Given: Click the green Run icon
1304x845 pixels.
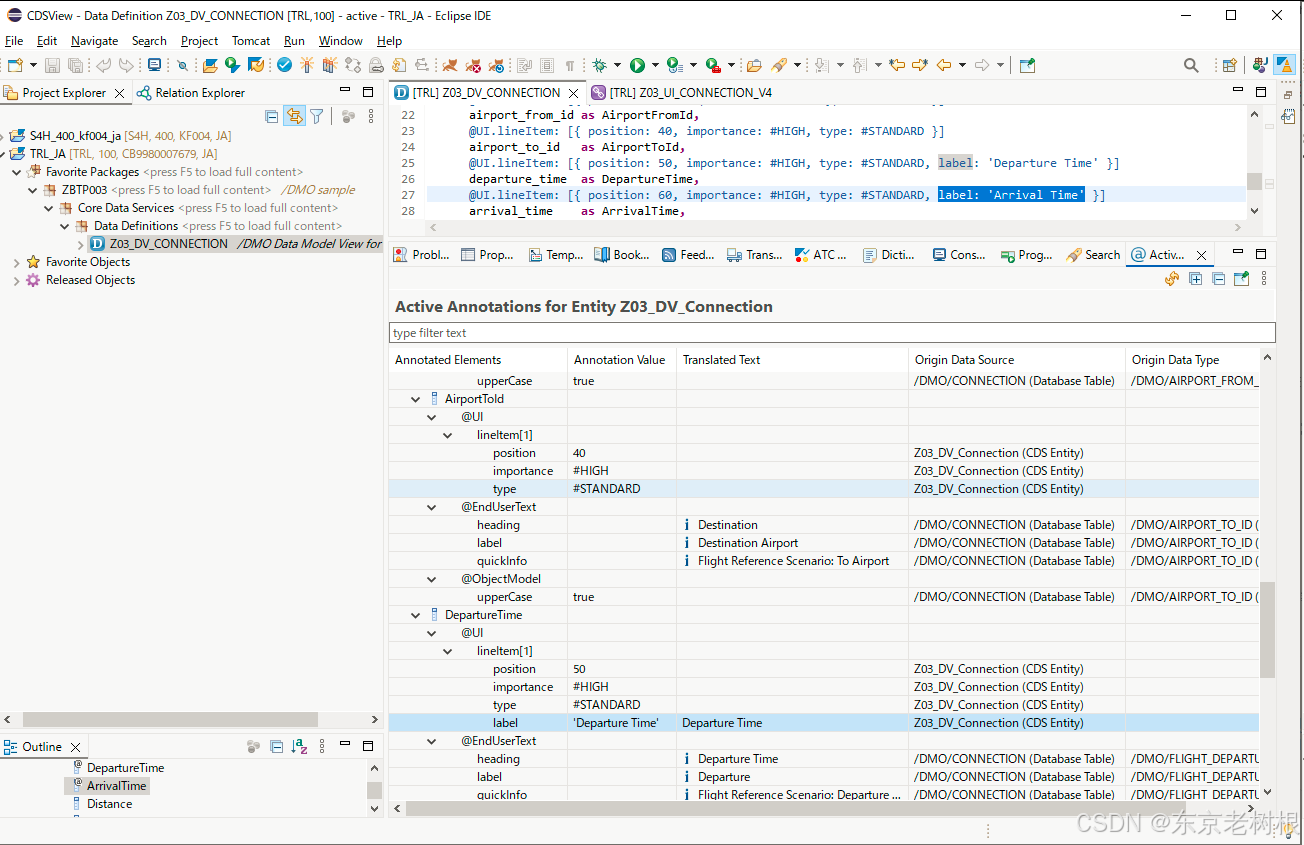Looking at the screenshot, I should pyautogui.click(x=636, y=64).
